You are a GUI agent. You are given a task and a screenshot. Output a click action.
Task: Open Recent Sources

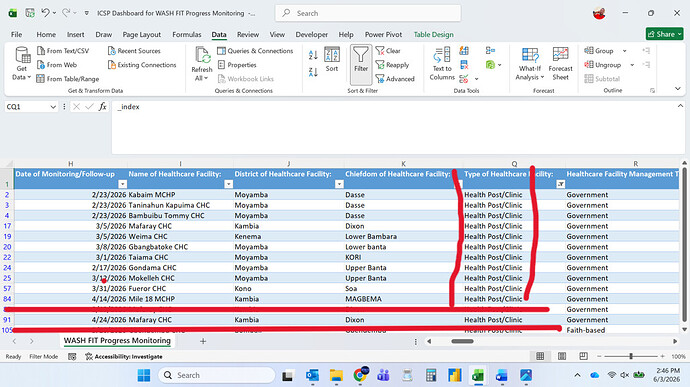pyautogui.click(x=134, y=51)
